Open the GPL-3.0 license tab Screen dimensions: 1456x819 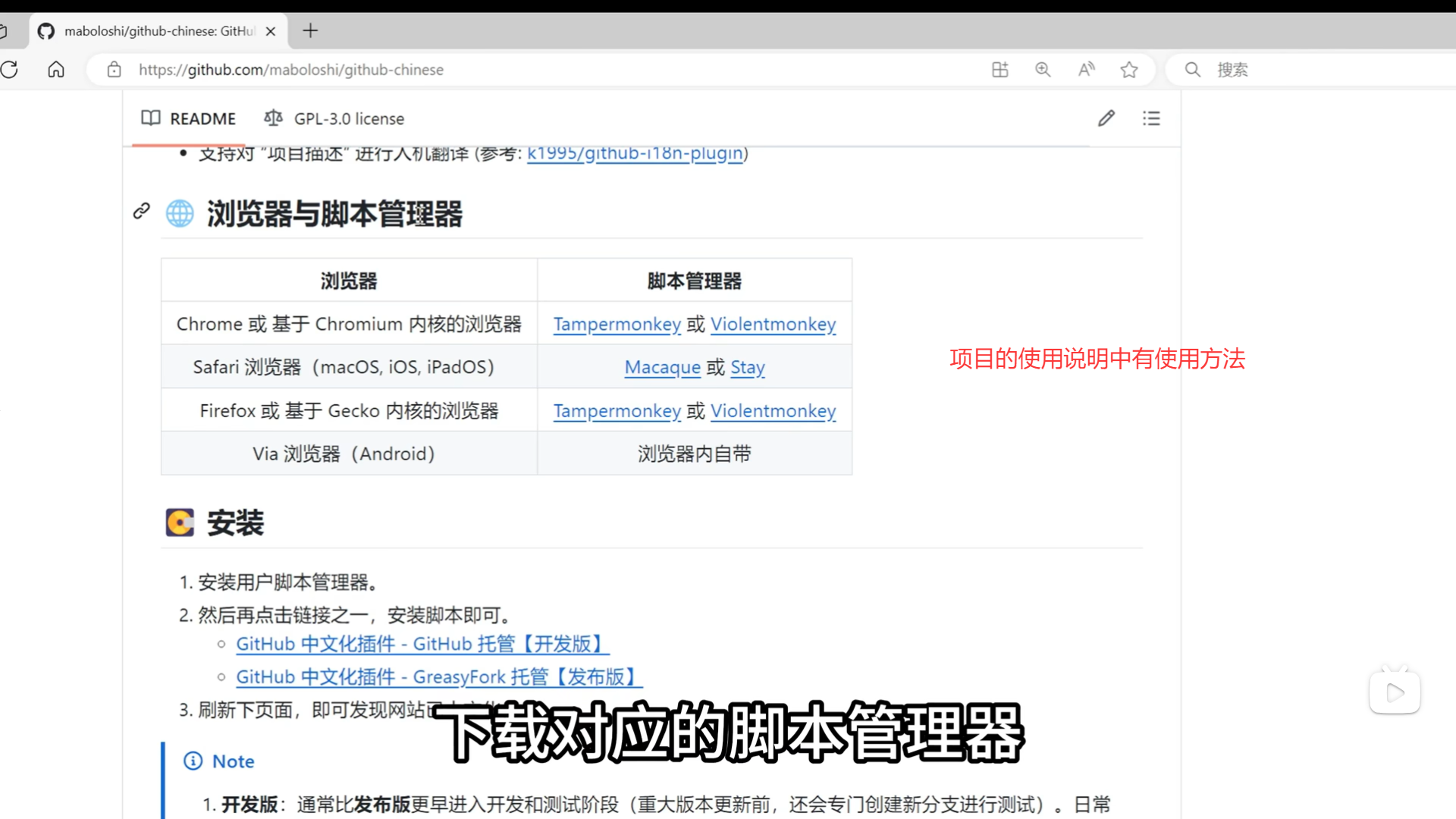[x=334, y=119]
